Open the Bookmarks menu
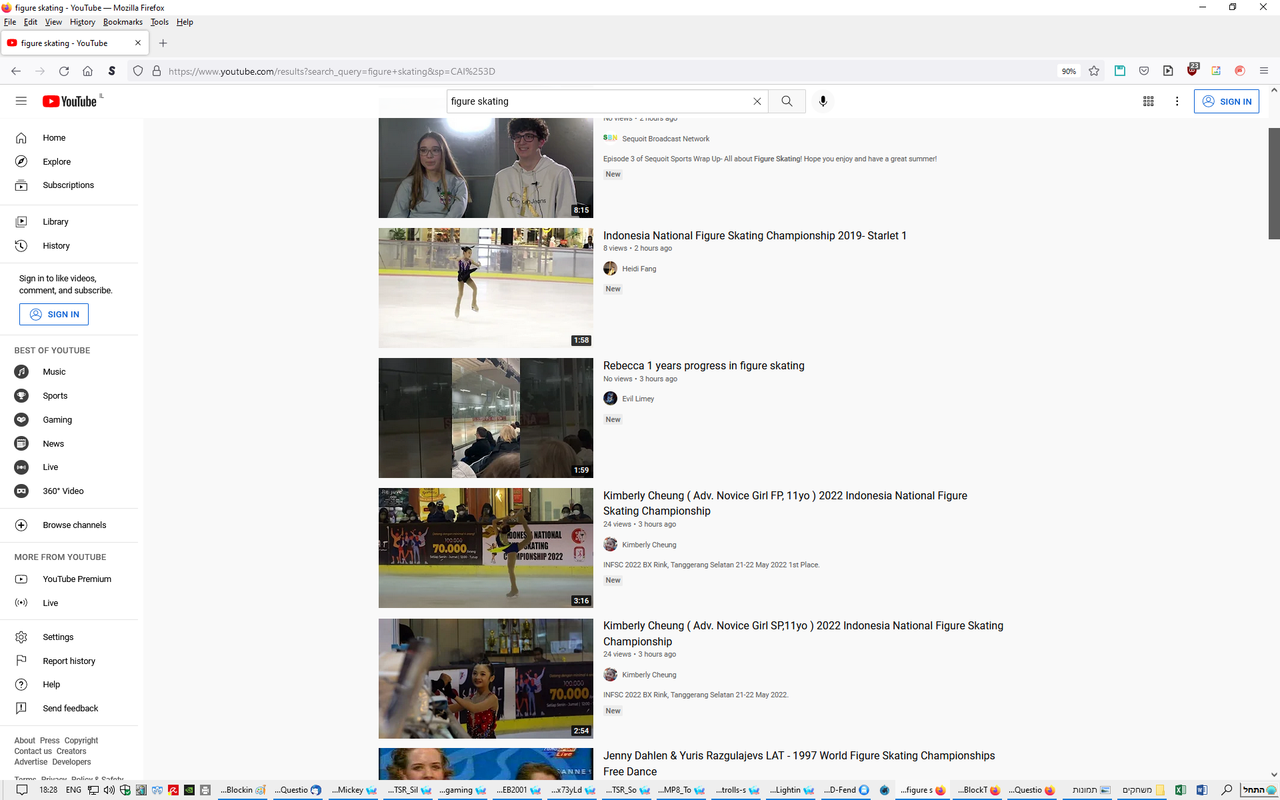Image resolution: width=1280 pixels, height=800 pixels. [123, 22]
